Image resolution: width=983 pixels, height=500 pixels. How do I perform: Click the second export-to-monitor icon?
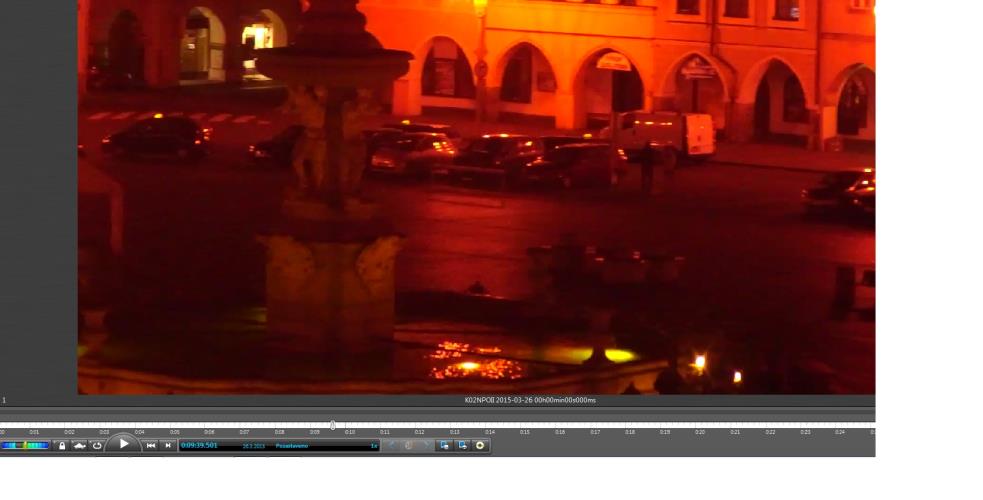click(463, 445)
